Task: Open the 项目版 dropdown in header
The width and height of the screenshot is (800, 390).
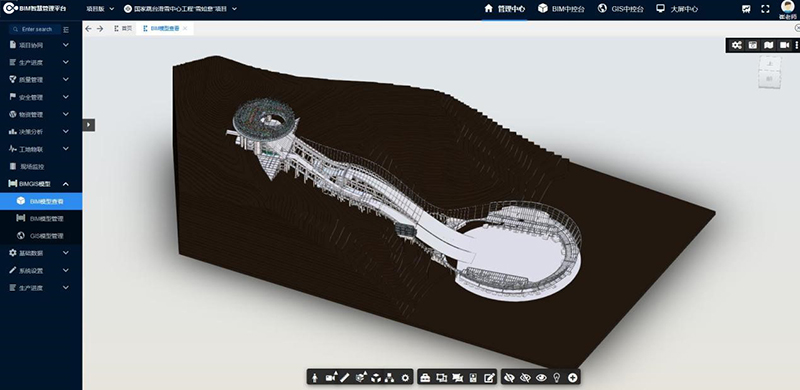Action: tap(100, 9)
